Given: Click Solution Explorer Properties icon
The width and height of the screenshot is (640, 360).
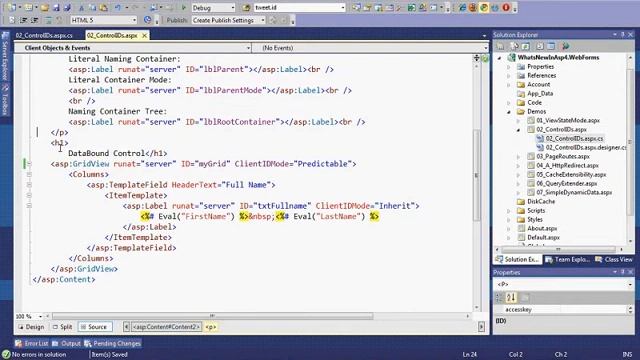Looking at the screenshot, I should 500,46.
